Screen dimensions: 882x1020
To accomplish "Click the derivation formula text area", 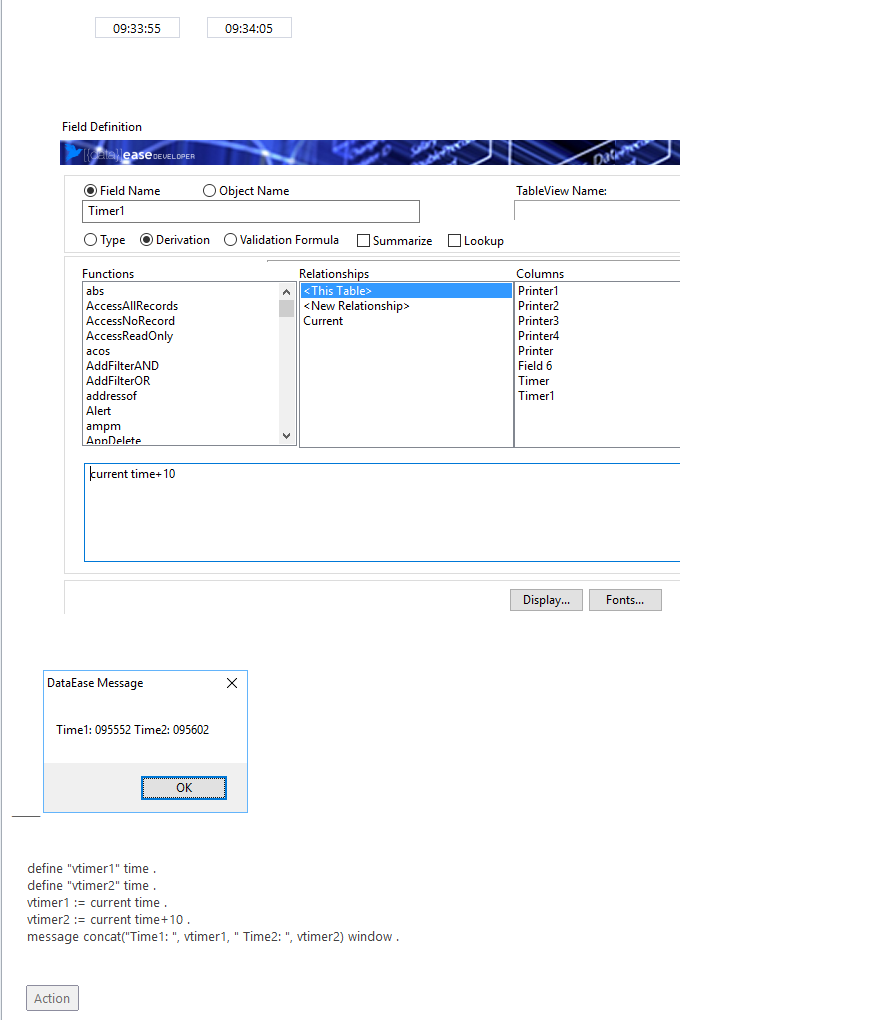I will tap(382, 513).
